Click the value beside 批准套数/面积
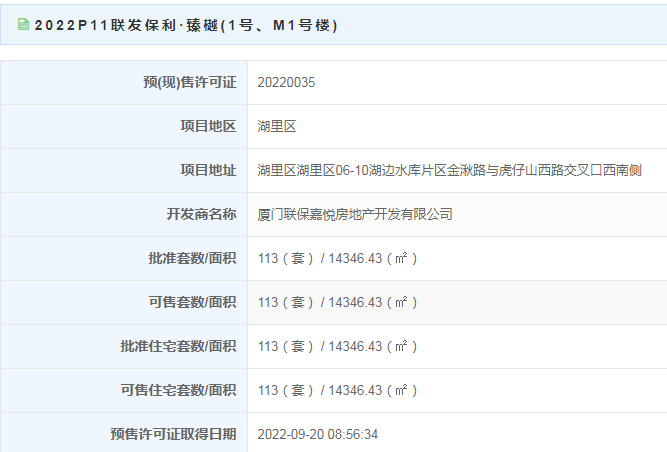This screenshot has height=452, width=667. [337, 258]
